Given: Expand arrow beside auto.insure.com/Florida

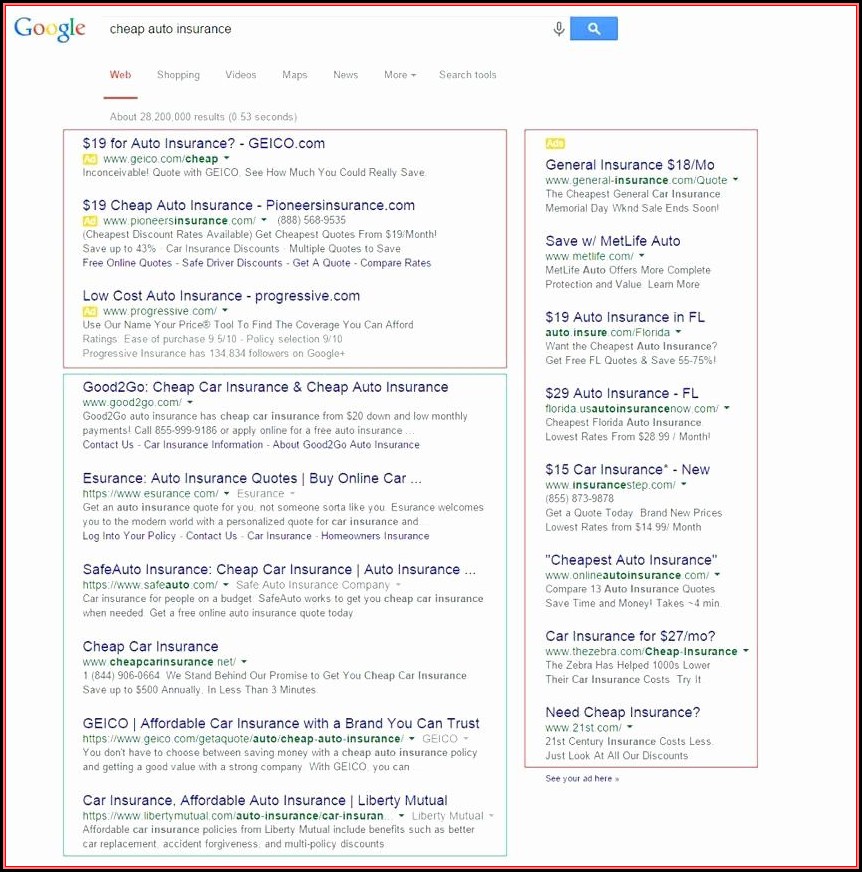Looking at the screenshot, I should pyautogui.click(x=678, y=332).
